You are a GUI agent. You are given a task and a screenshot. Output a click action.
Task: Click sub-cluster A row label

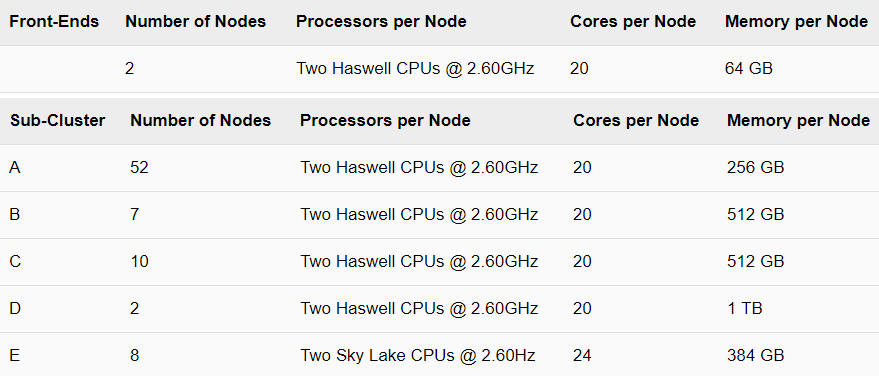pyautogui.click(x=15, y=168)
